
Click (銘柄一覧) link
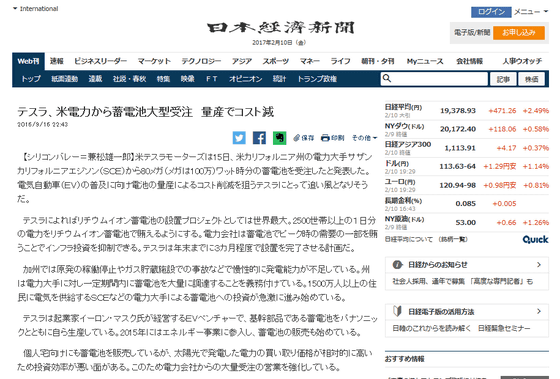pyautogui.click(x=453, y=239)
